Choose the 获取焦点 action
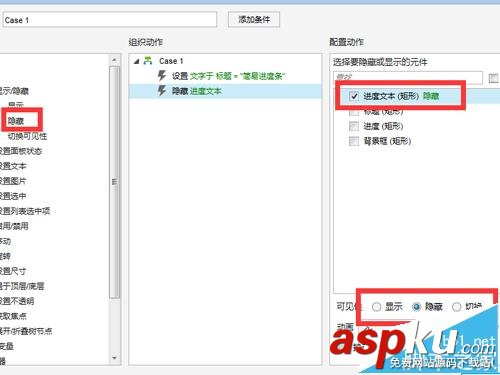This screenshot has height=375, width=500. point(13,316)
